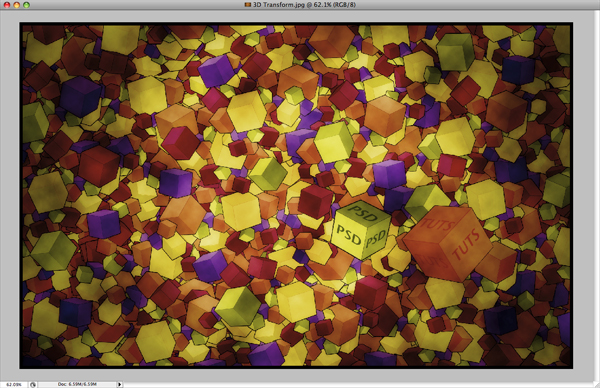Close the 3D Transform.jpg window
Image resolution: width=600 pixels, height=388 pixels.
pyautogui.click(x=7, y=5)
